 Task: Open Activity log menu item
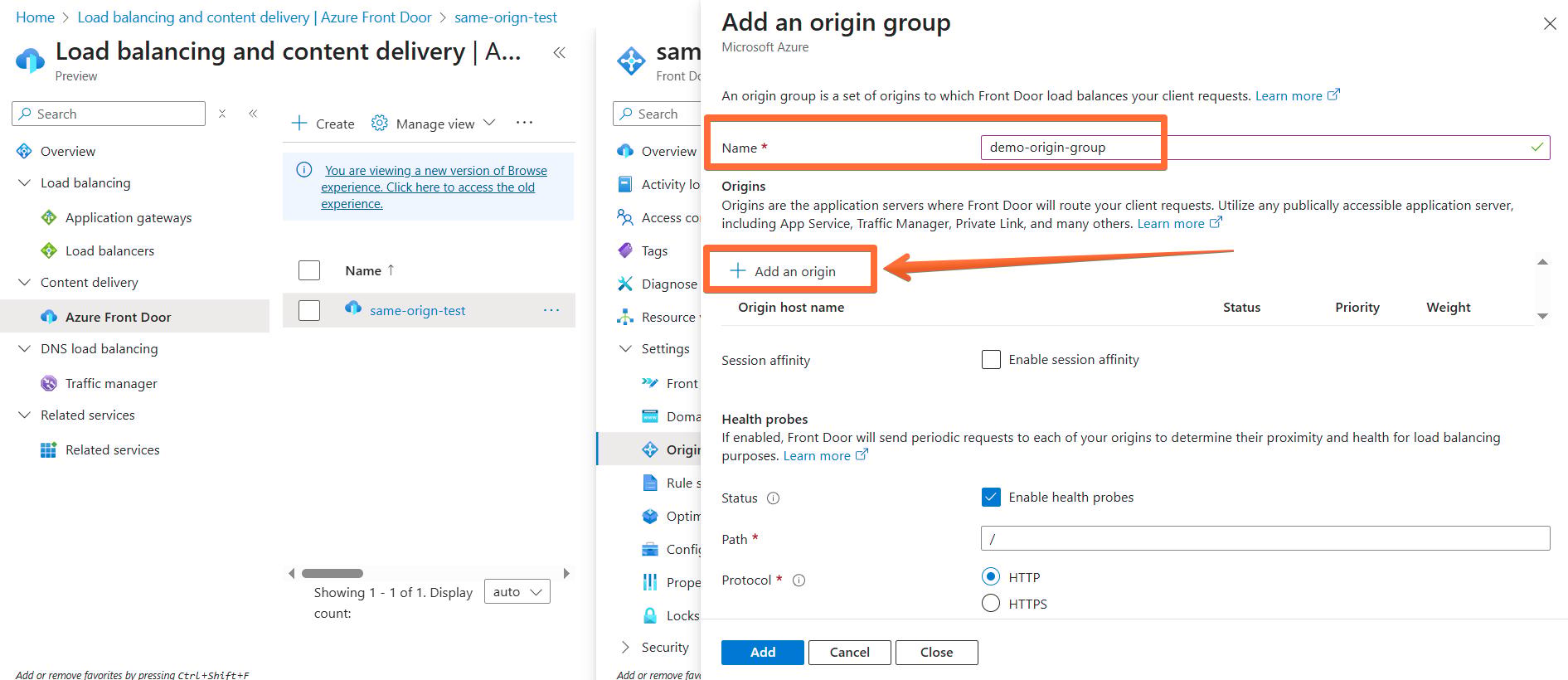click(x=670, y=184)
